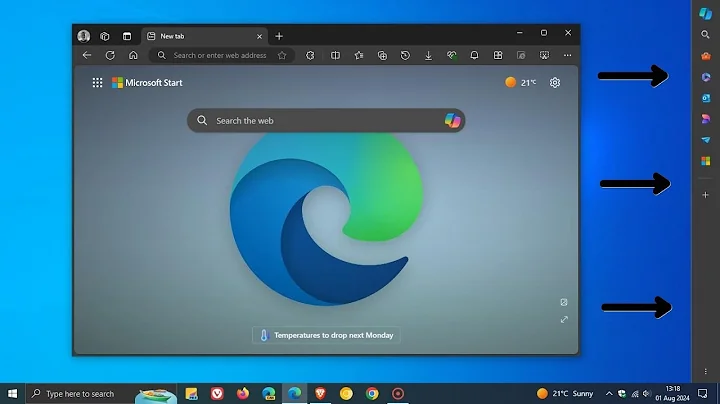Image resolution: width=720 pixels, height=404 pixels.
Task: Open the 21°C weather widget on the page
Action: coord(521,83)
